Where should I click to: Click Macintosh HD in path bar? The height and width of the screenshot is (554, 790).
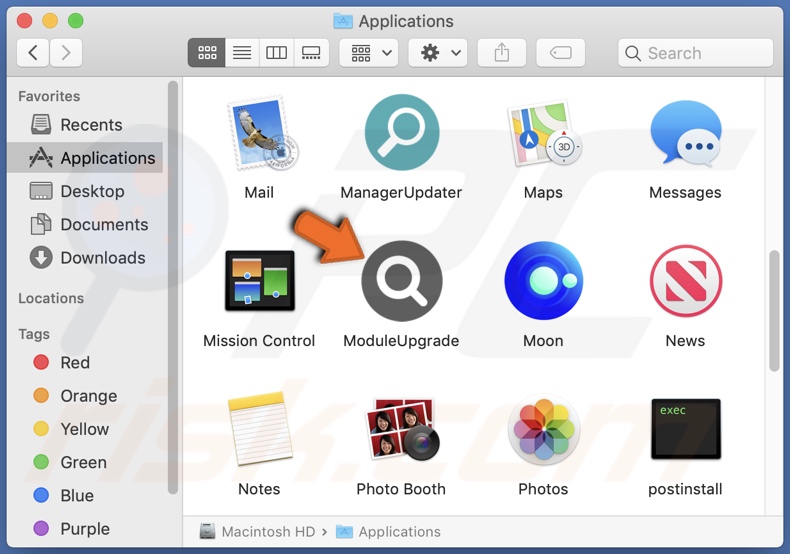[x=257, y=531]
